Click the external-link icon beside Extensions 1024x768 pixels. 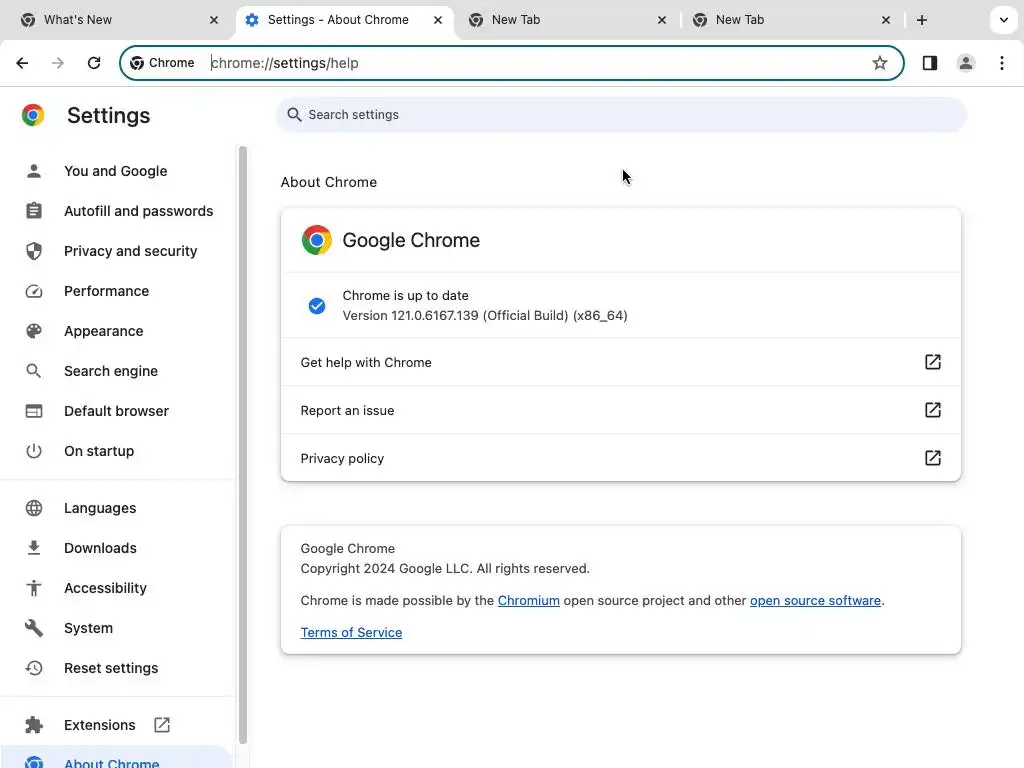[x=162, y=725]
